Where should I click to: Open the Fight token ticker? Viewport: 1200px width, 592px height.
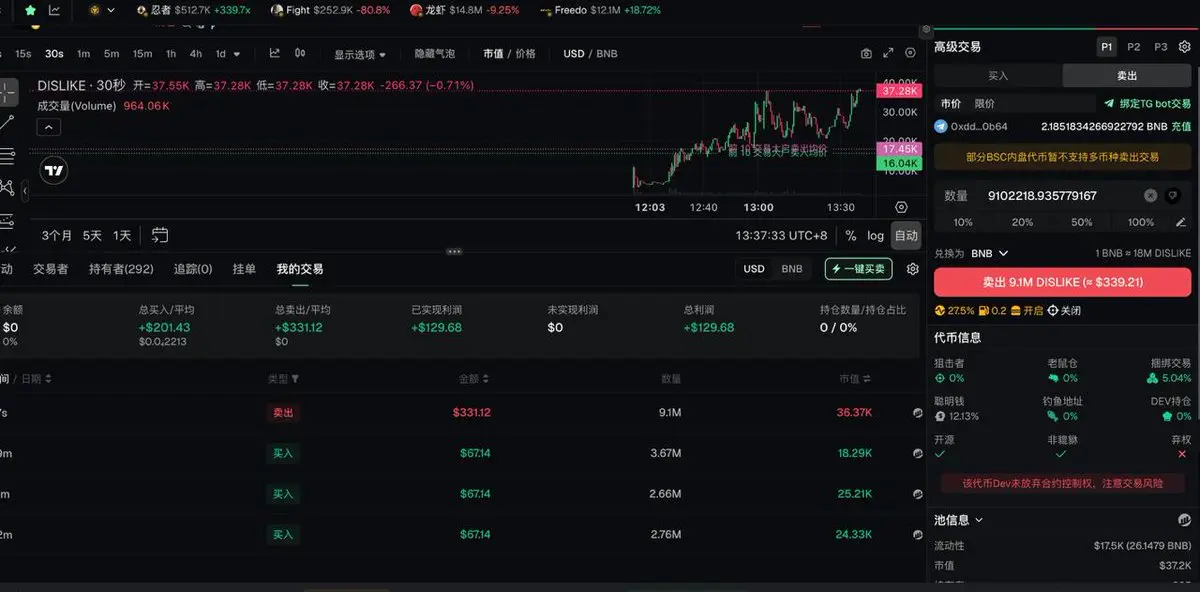(330, 10)
